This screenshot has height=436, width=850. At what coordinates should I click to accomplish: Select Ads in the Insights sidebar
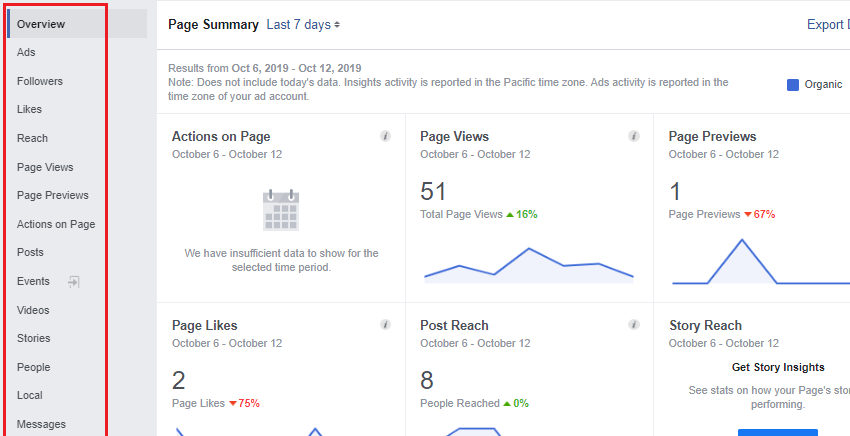(x=26, y=53)
